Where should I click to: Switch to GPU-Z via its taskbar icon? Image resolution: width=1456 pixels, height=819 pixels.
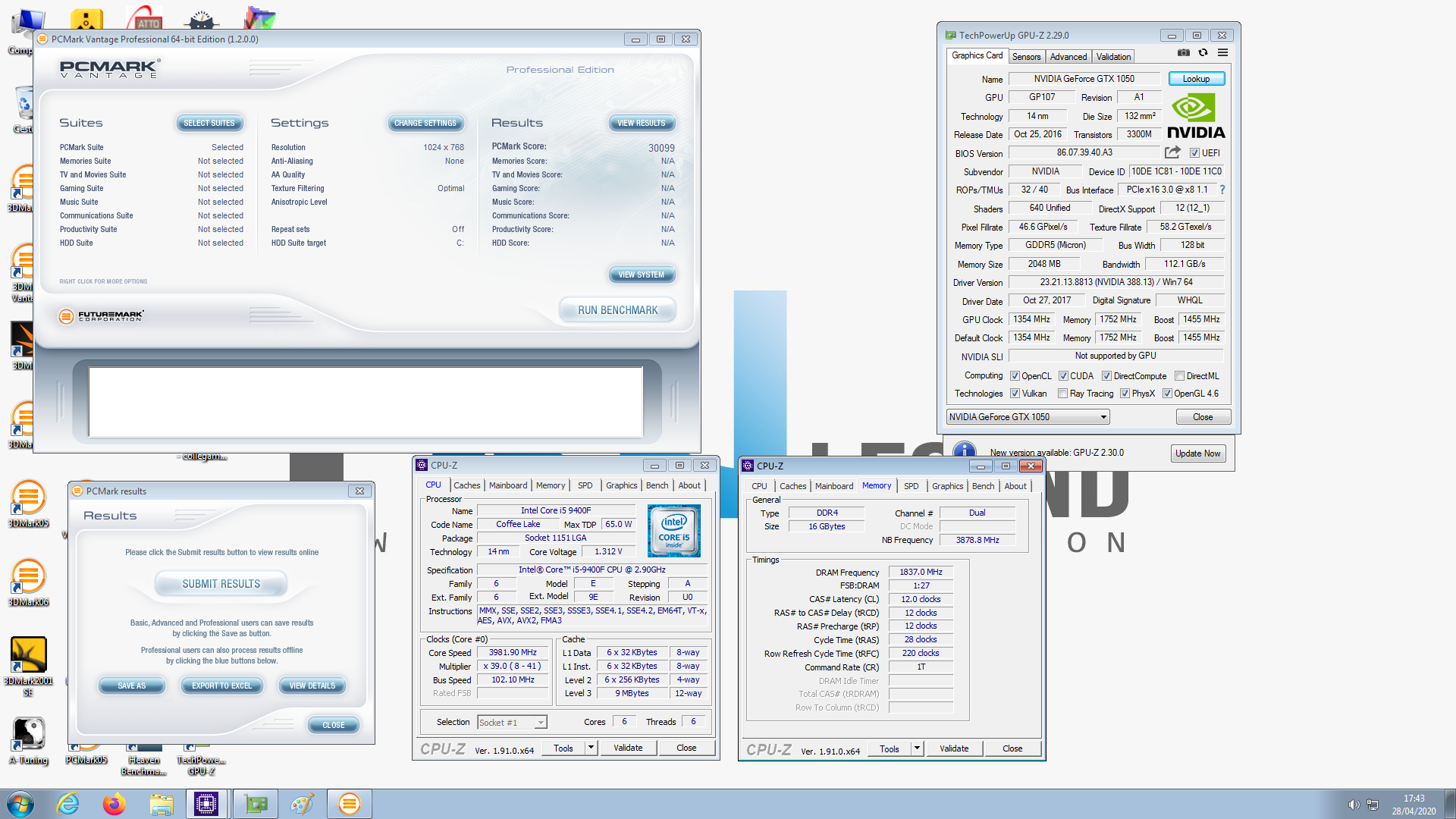pos(256,804)
